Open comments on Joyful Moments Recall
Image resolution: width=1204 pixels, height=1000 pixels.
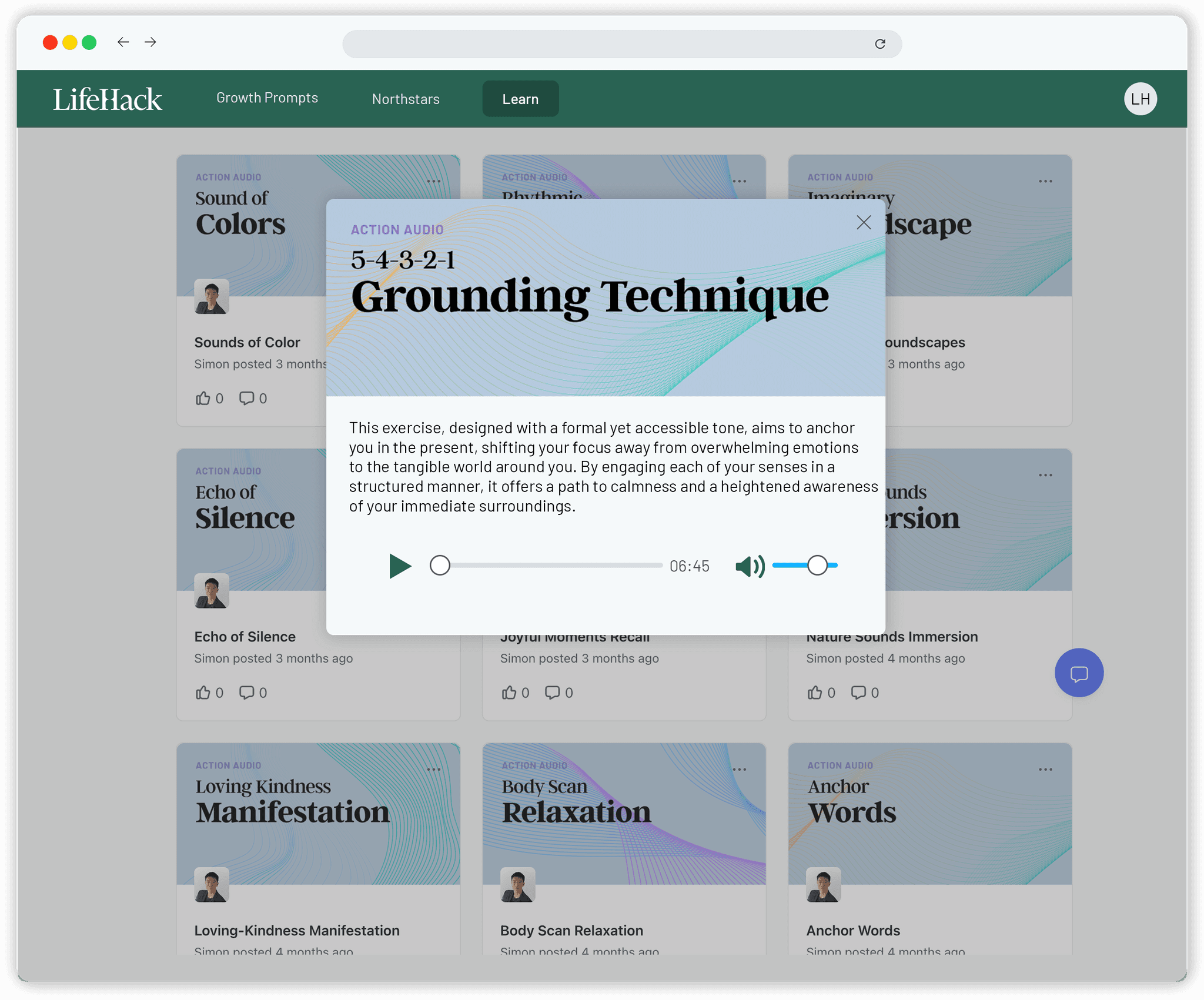coord(553,693)
